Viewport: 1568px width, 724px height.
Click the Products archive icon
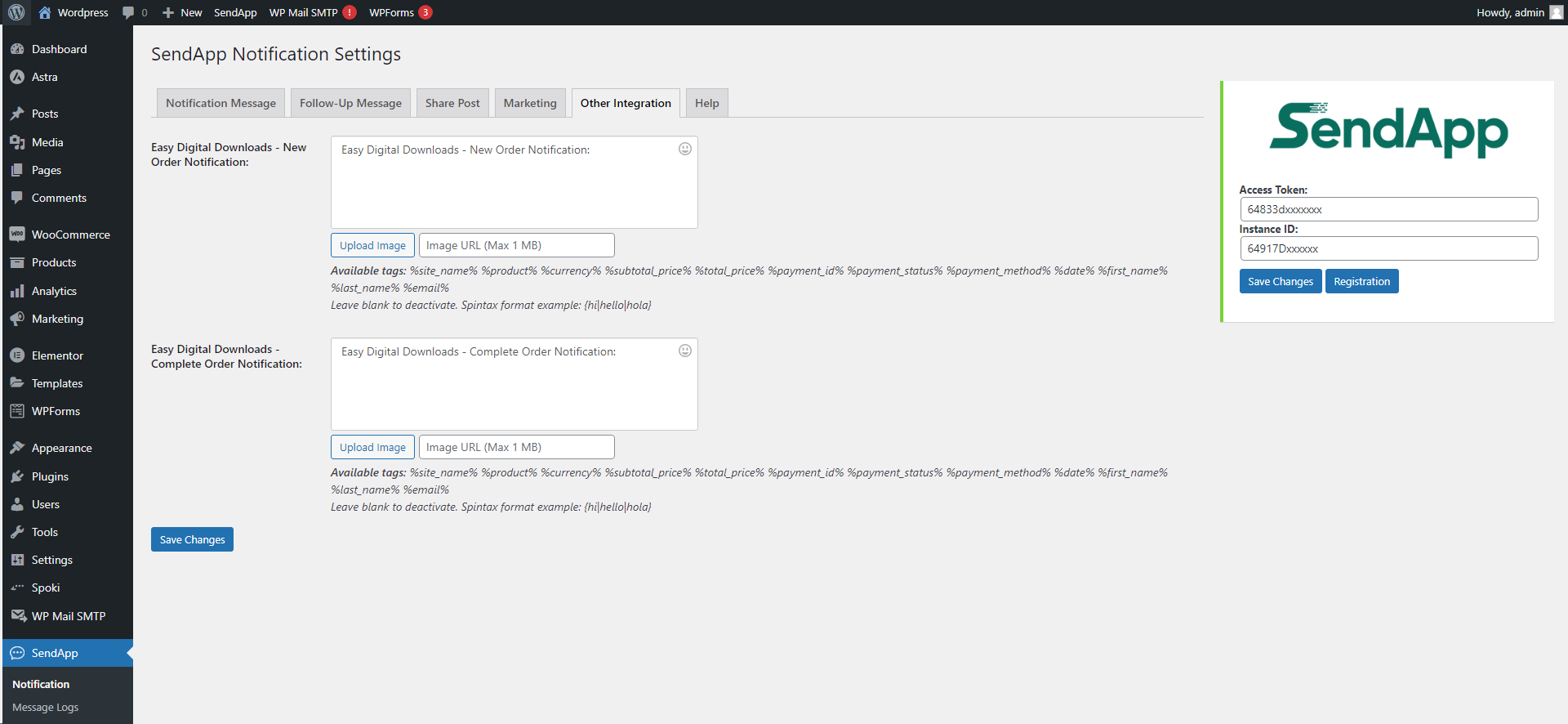pos(17,262)
